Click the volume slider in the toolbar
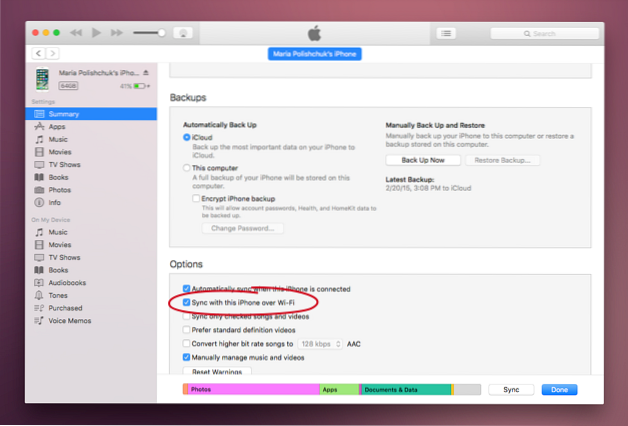 point(148,33)
